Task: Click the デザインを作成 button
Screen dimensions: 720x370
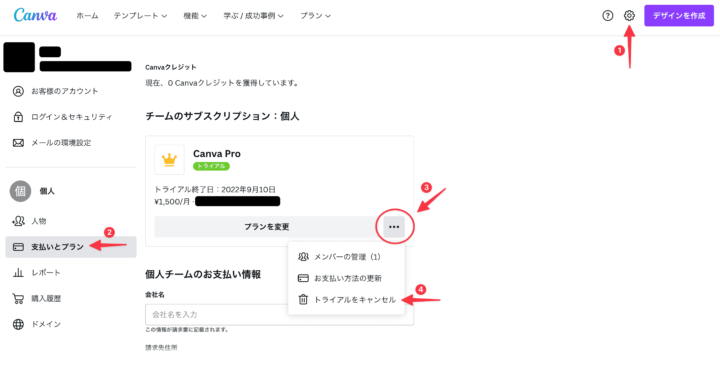Action: [x=679, y=16]
